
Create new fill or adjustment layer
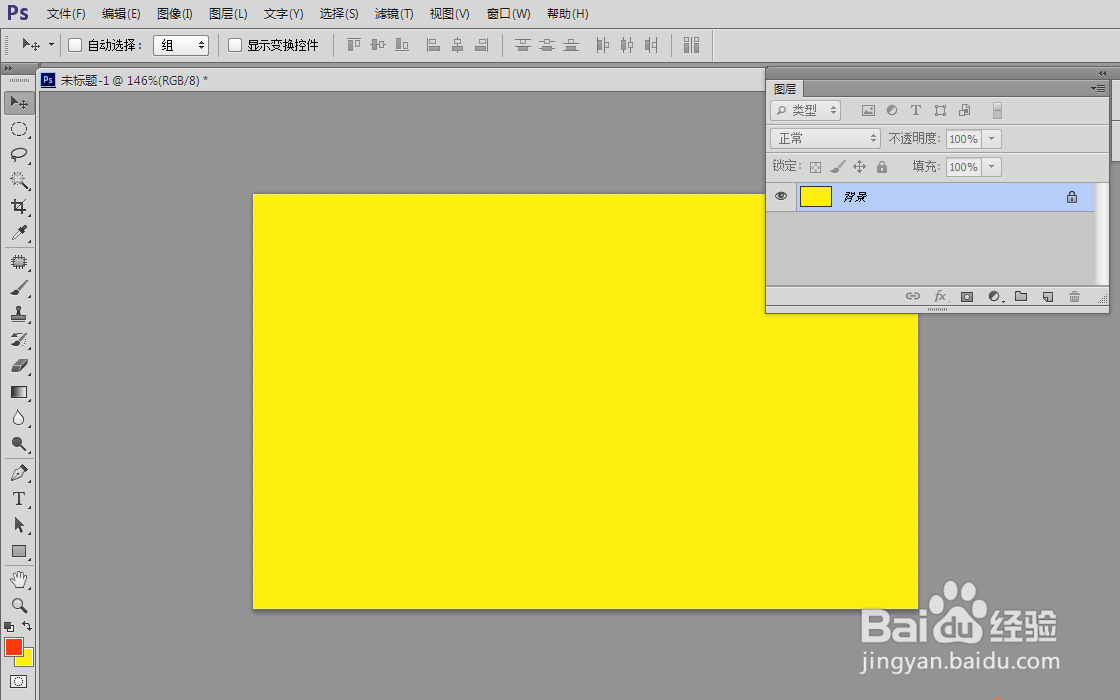tap(994, 296)
